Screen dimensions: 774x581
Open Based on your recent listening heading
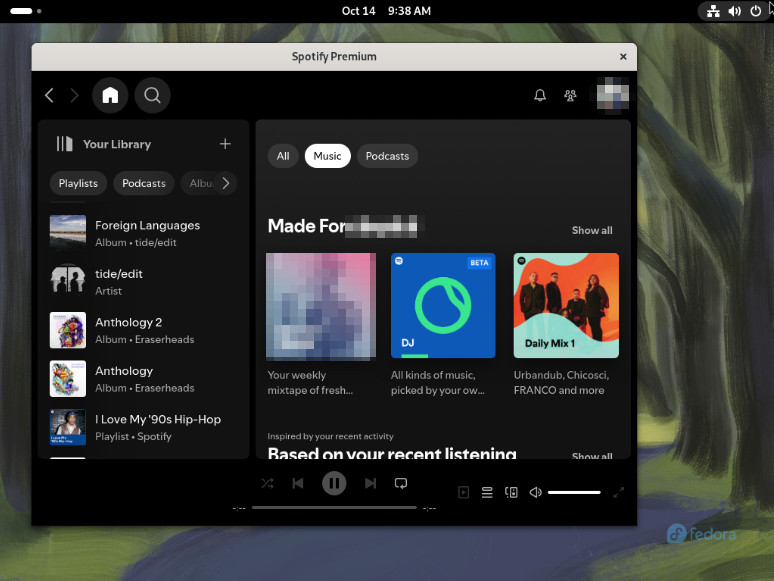point(392,453)
